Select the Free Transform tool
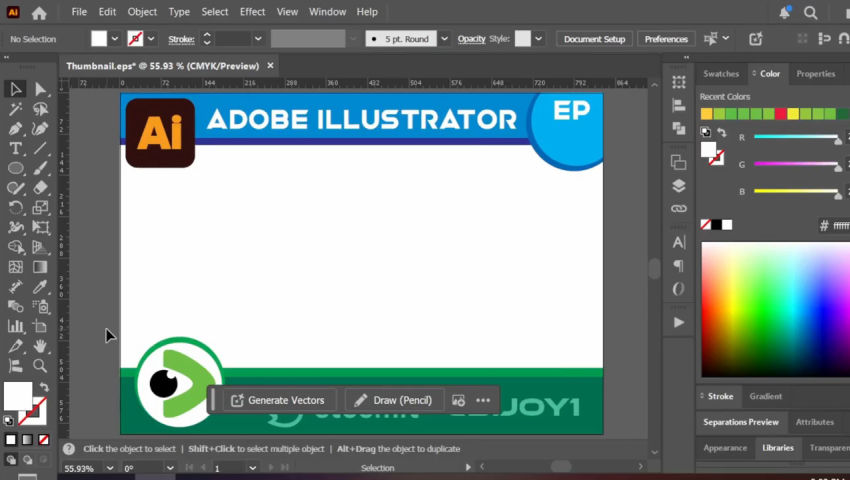This screenshot has width=850, height=480. 40,227
